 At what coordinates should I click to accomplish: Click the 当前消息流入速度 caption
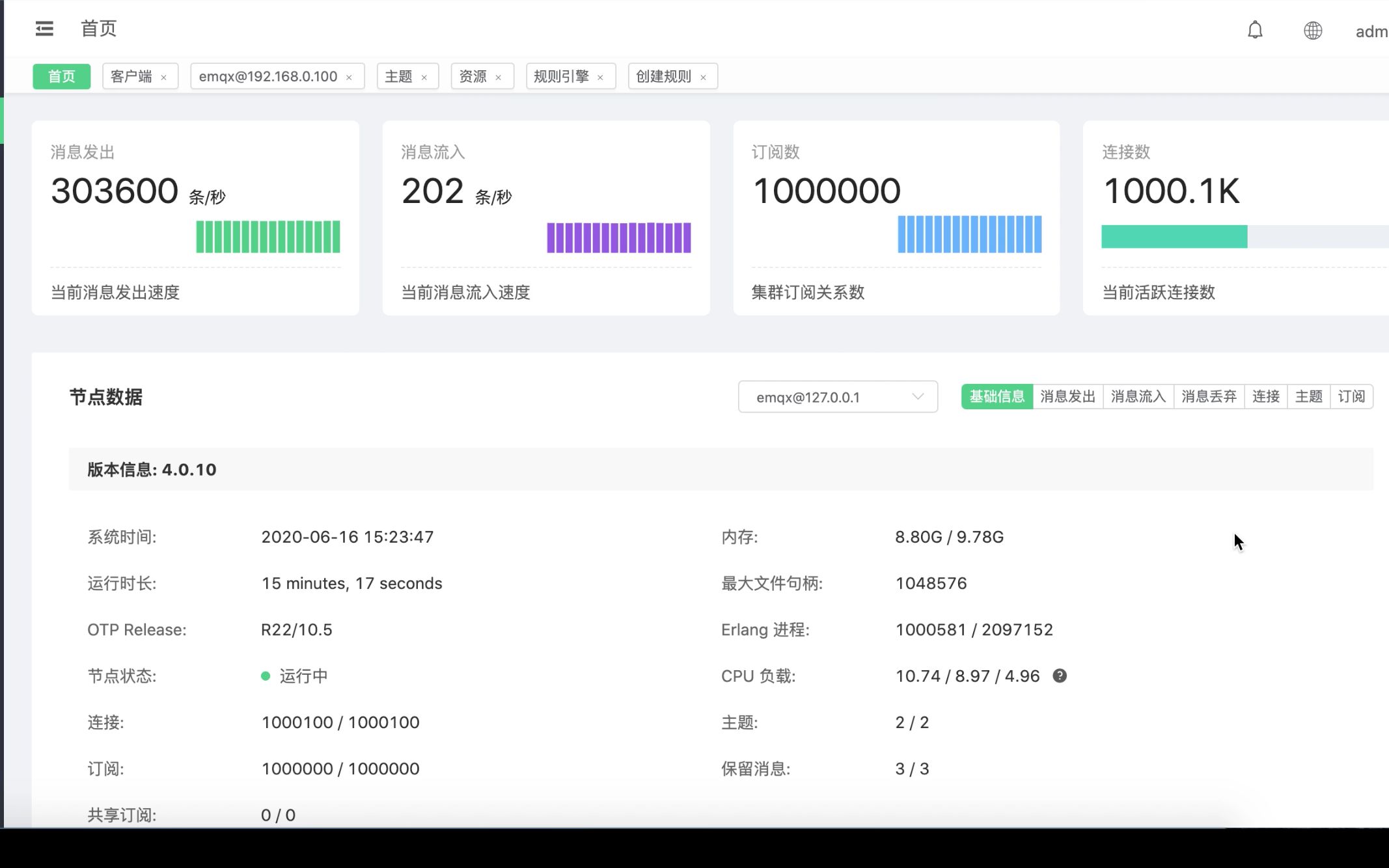465,293
